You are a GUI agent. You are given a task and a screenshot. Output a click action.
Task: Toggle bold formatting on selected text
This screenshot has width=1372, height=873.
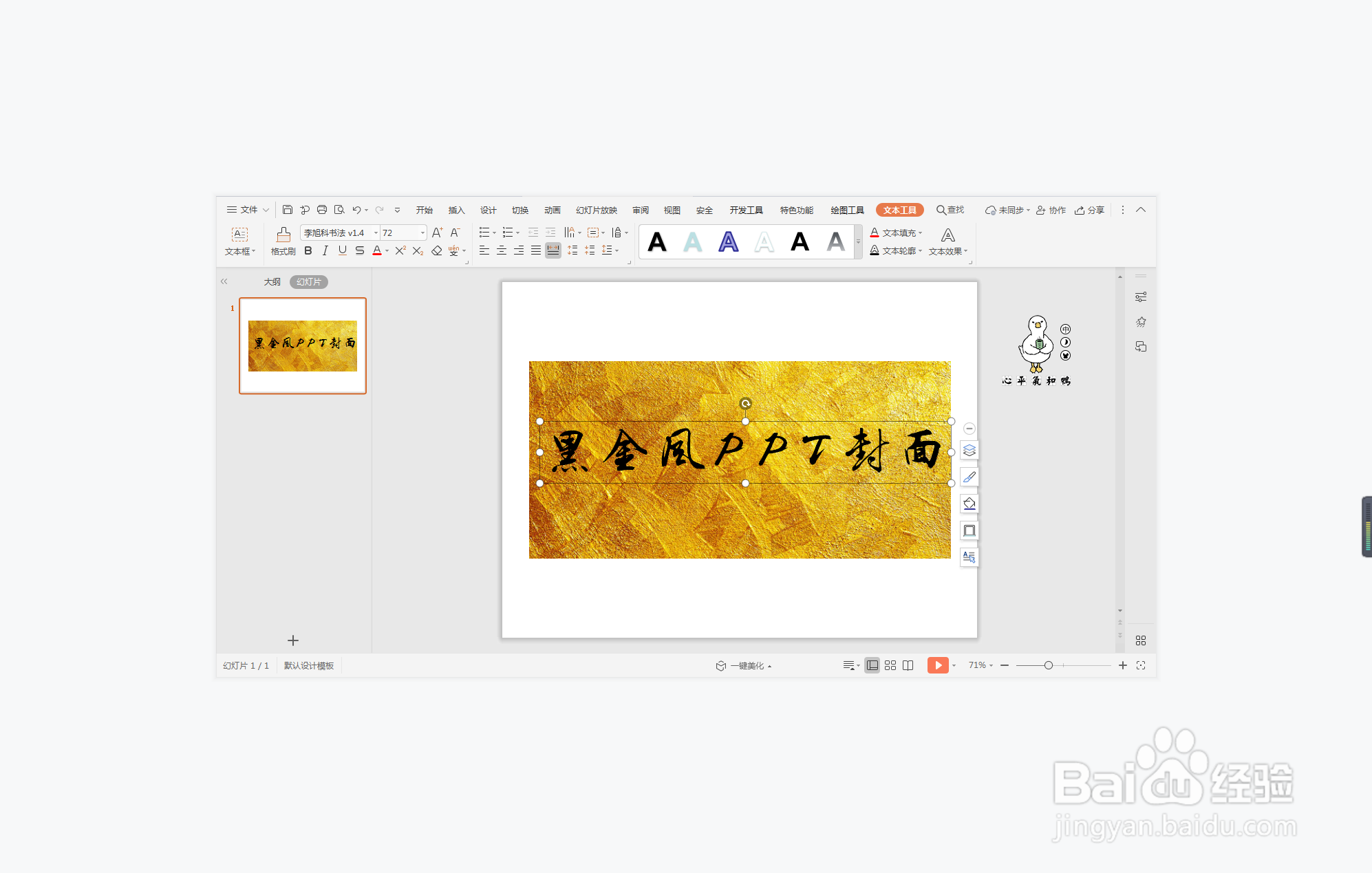point(308,250)
